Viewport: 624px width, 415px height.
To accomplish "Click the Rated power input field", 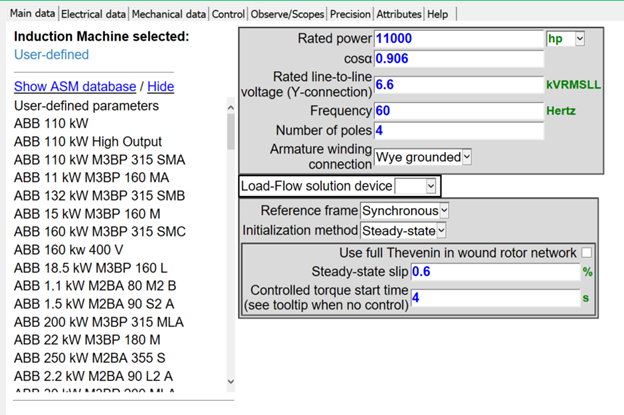I will pos(459,39).
